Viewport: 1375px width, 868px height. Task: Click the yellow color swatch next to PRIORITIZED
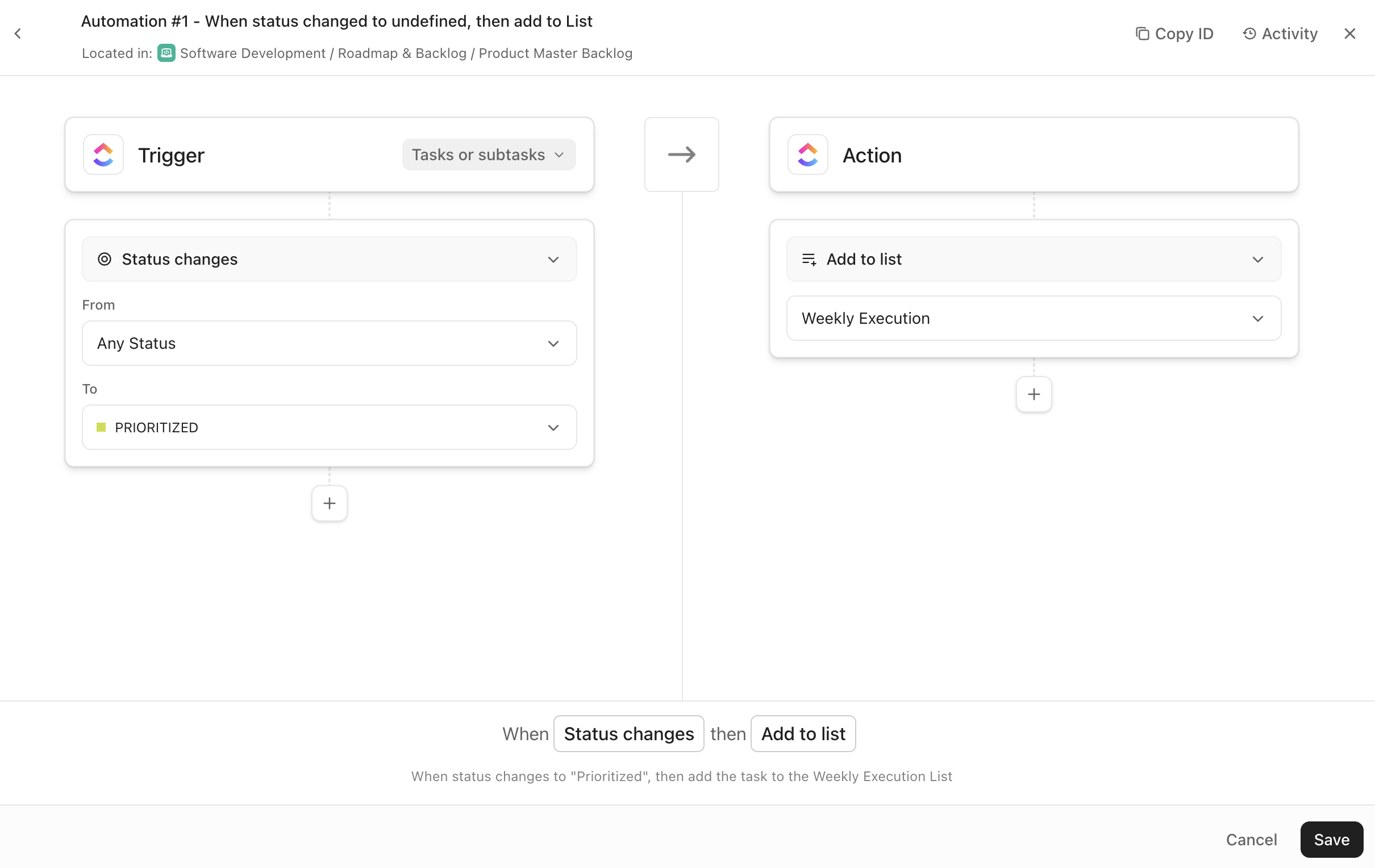coord(102,427)
